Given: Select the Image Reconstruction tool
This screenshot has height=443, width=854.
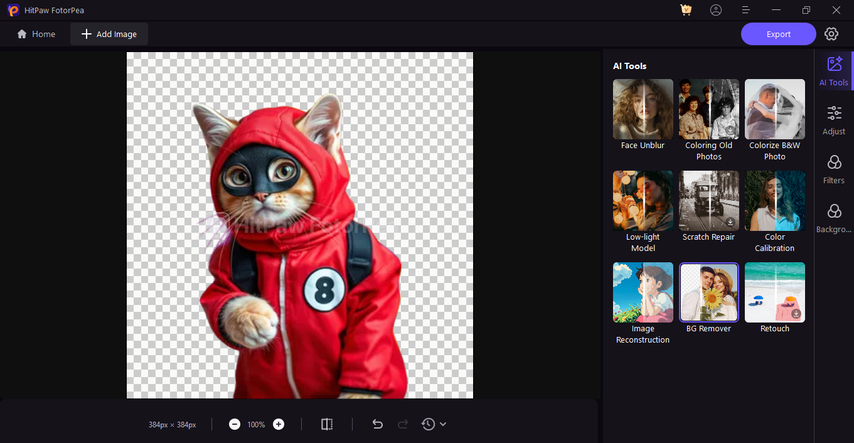Looking at the screenshot, I should click(x=643, y=292).
